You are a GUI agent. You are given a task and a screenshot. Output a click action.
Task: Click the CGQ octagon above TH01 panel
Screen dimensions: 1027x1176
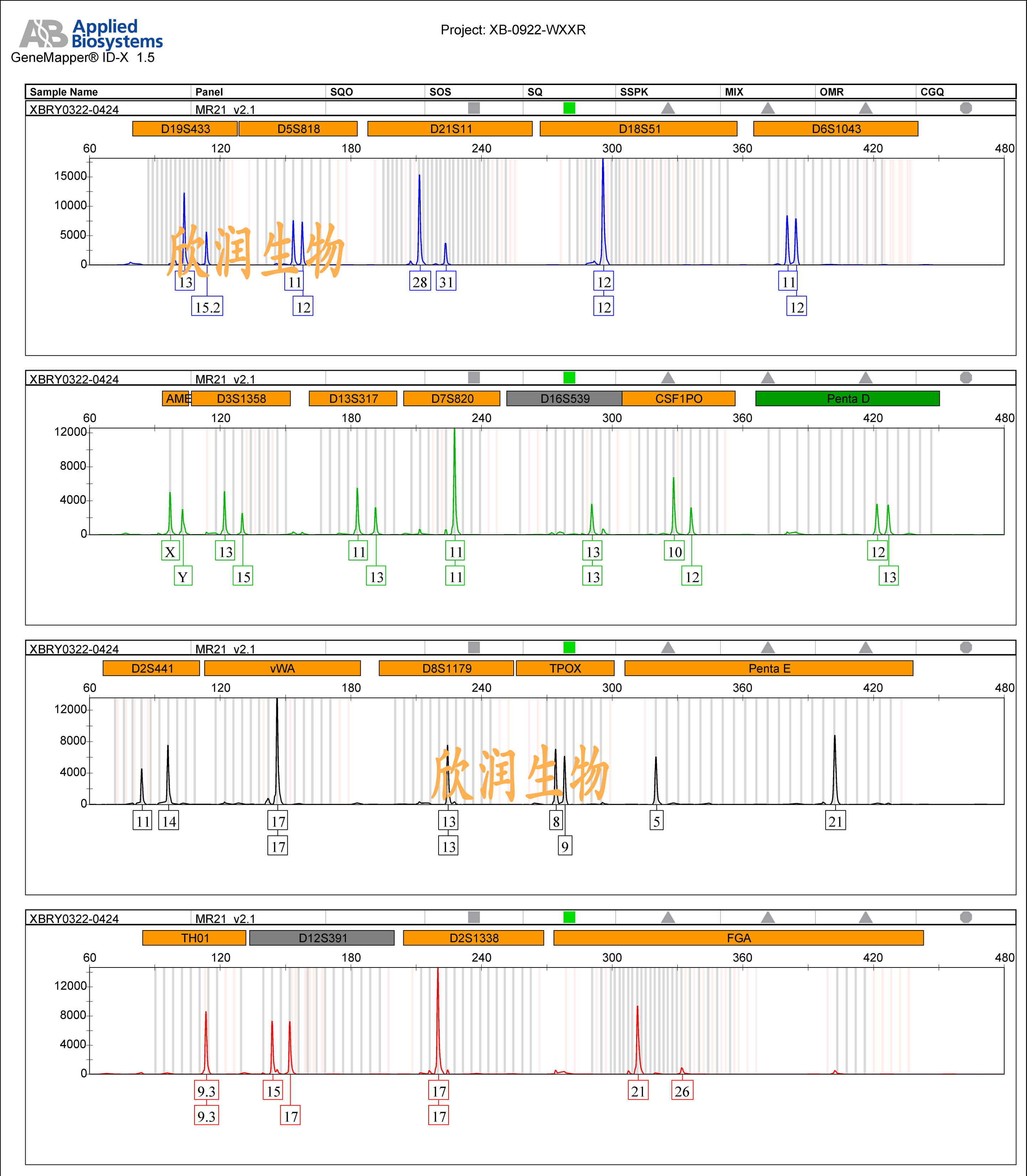(x=966, y=917)
